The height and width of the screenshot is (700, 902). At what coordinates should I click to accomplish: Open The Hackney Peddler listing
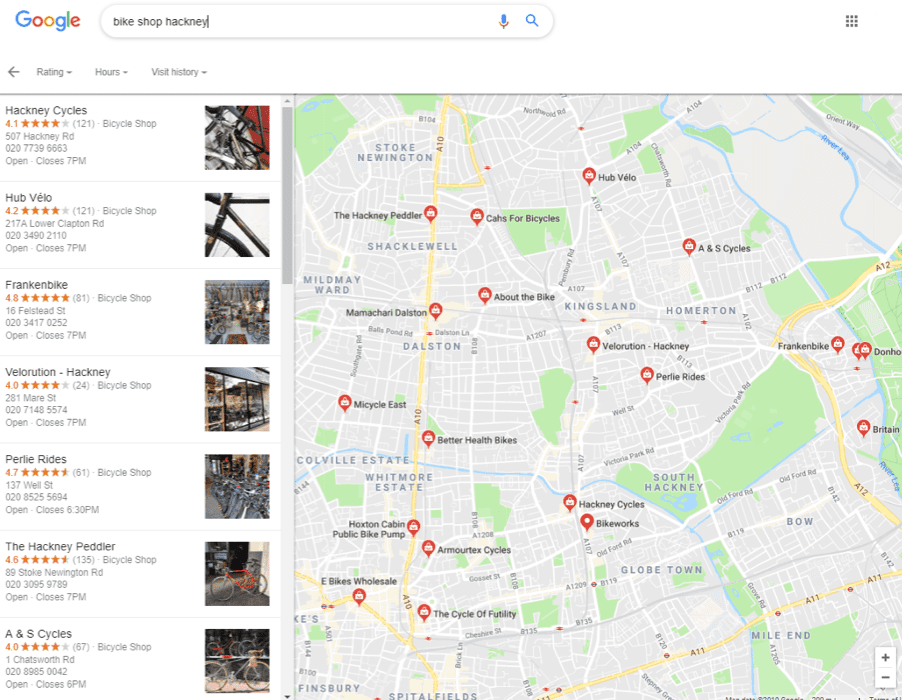(140, 574)
